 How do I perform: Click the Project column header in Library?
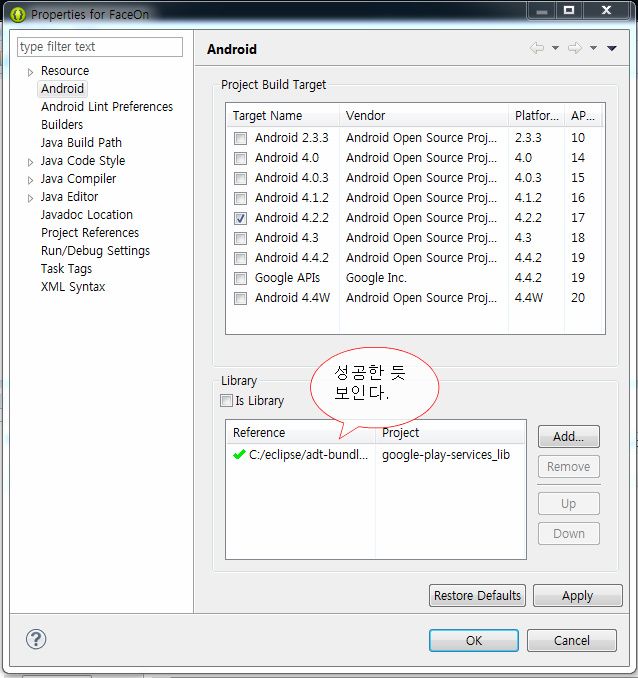(x=450, y=432)
